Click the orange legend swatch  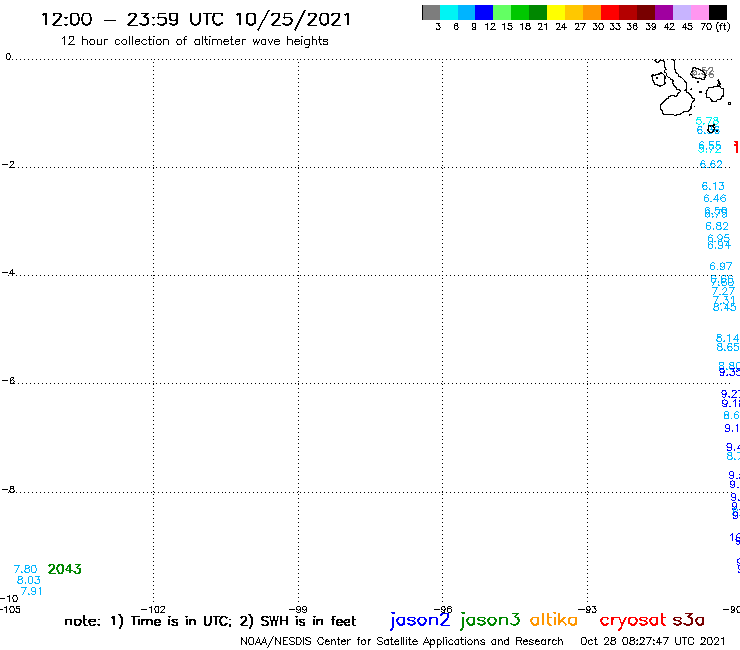[592, 12]
